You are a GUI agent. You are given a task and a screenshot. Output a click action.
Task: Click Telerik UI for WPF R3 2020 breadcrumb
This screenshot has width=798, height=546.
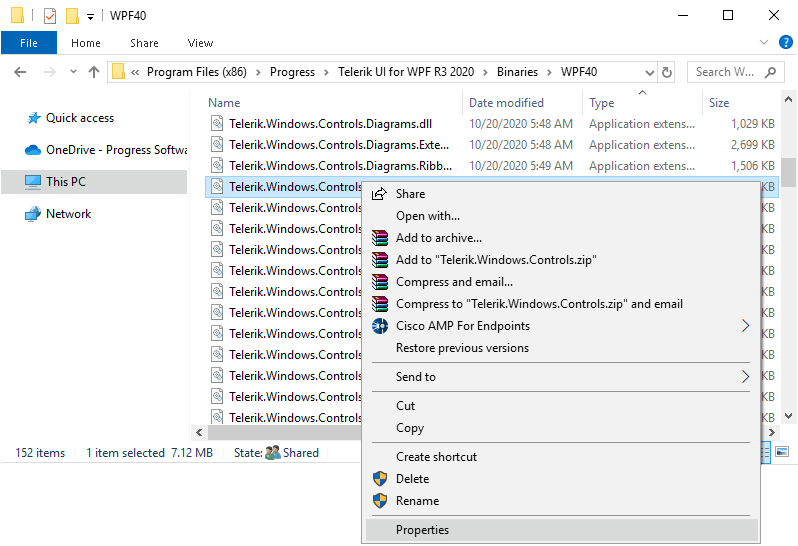pos(406,72)
